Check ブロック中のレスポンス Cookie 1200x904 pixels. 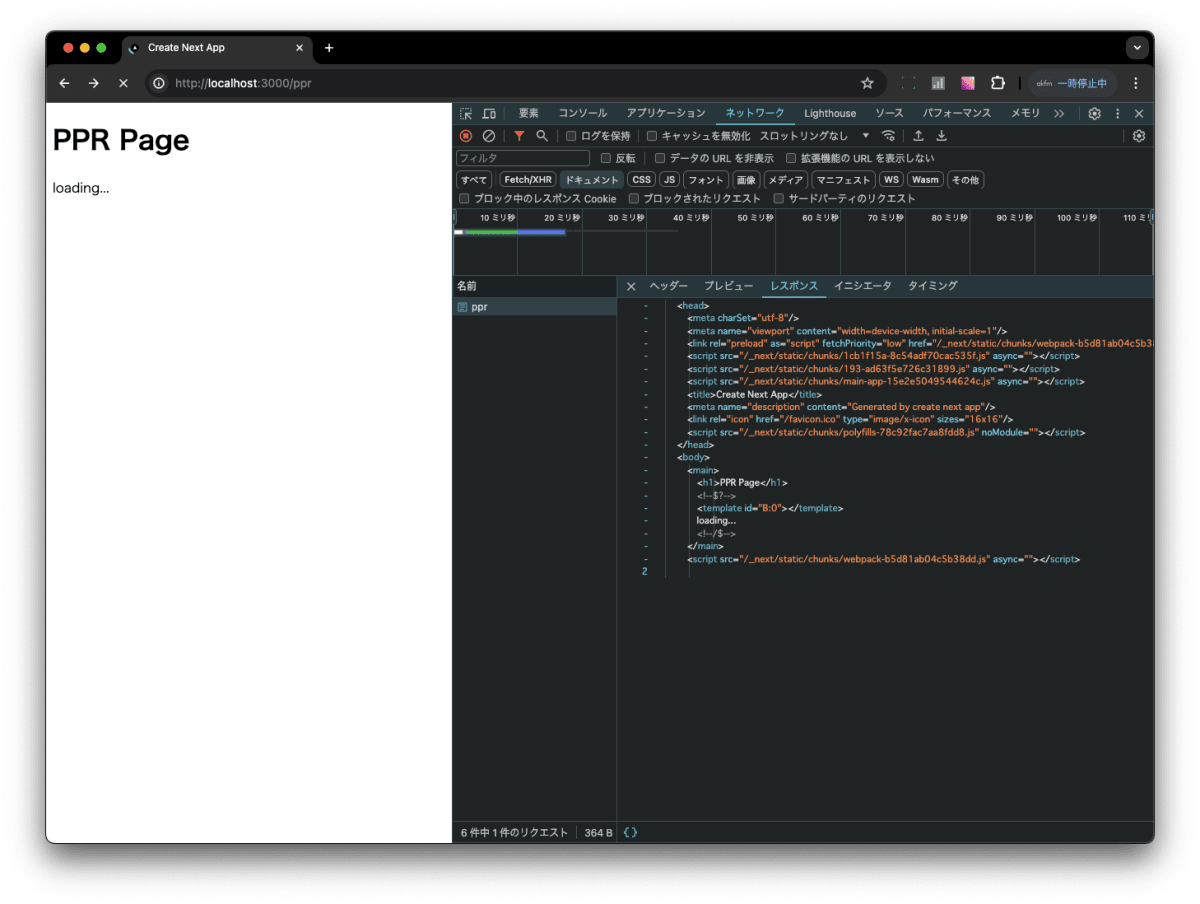[x=464, y=198]
